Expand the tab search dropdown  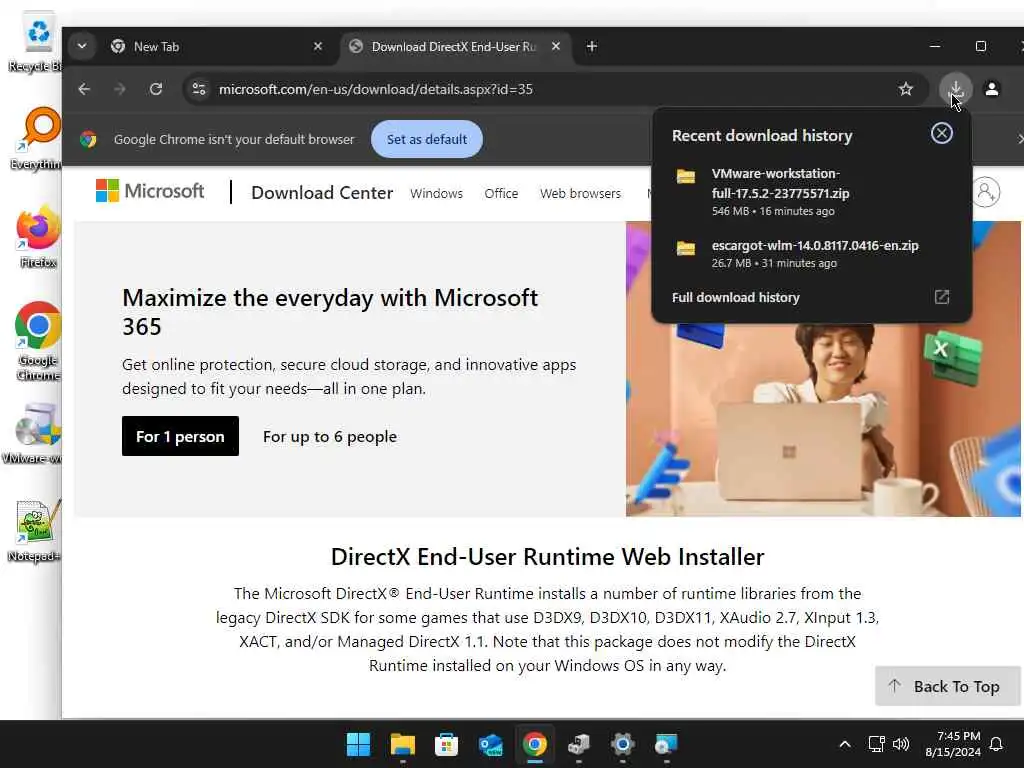[82, 46]
